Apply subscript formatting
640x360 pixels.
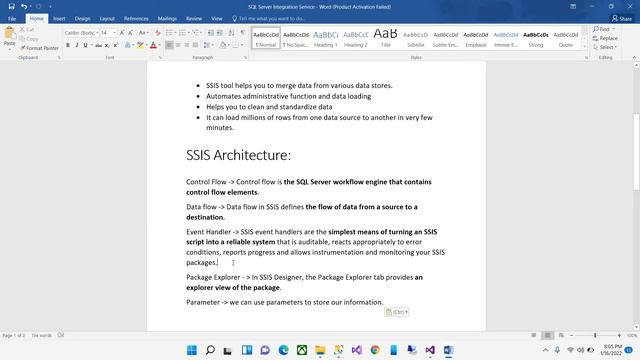pyautogui.click(x=107, y=45)
